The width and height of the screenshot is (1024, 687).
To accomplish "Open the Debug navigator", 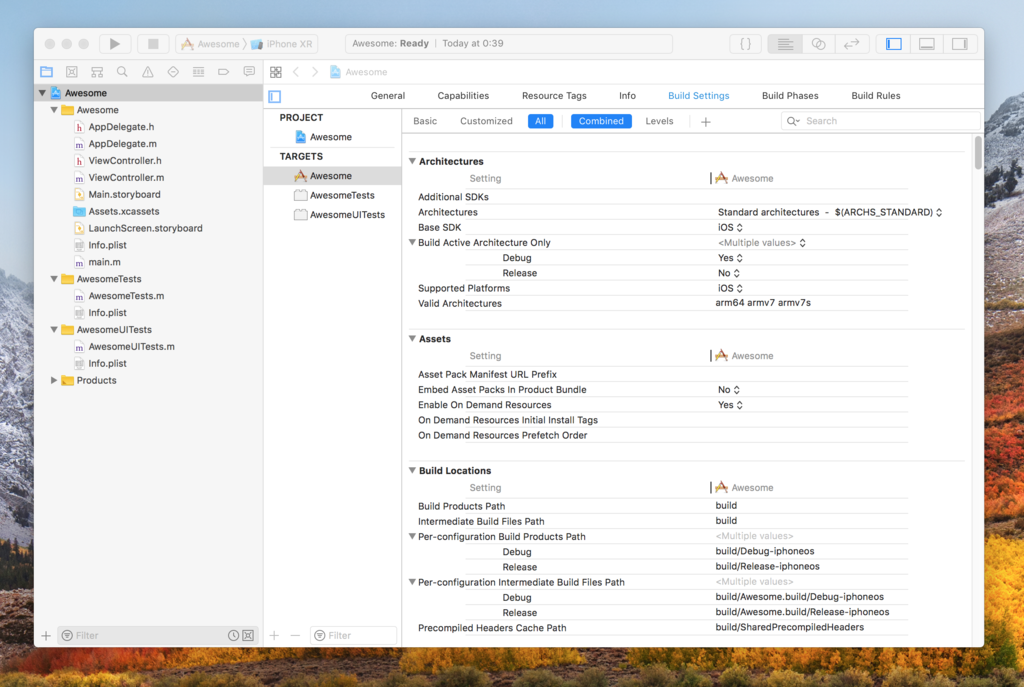I will [198, 72].
